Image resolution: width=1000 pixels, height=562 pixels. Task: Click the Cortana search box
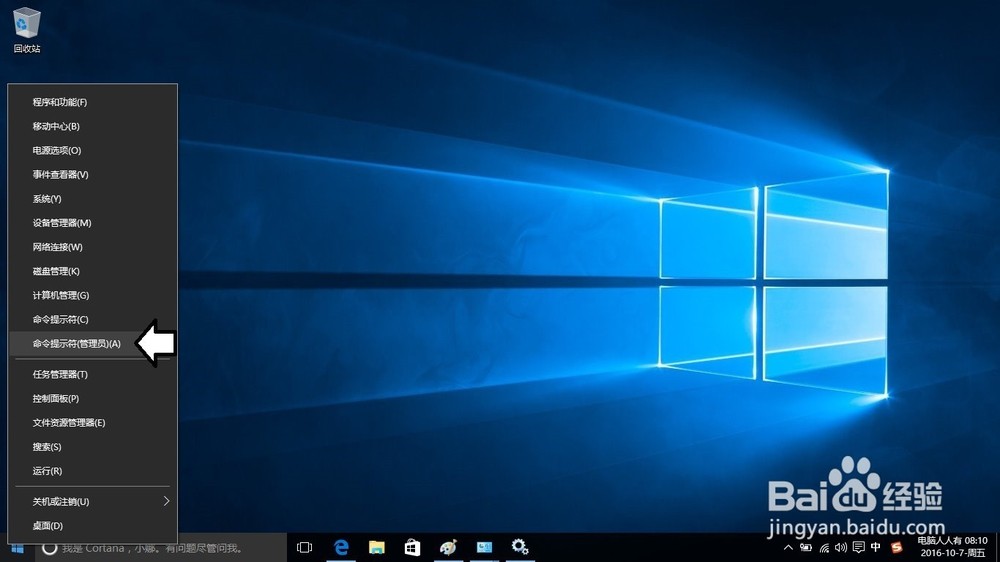pos(161,548)
